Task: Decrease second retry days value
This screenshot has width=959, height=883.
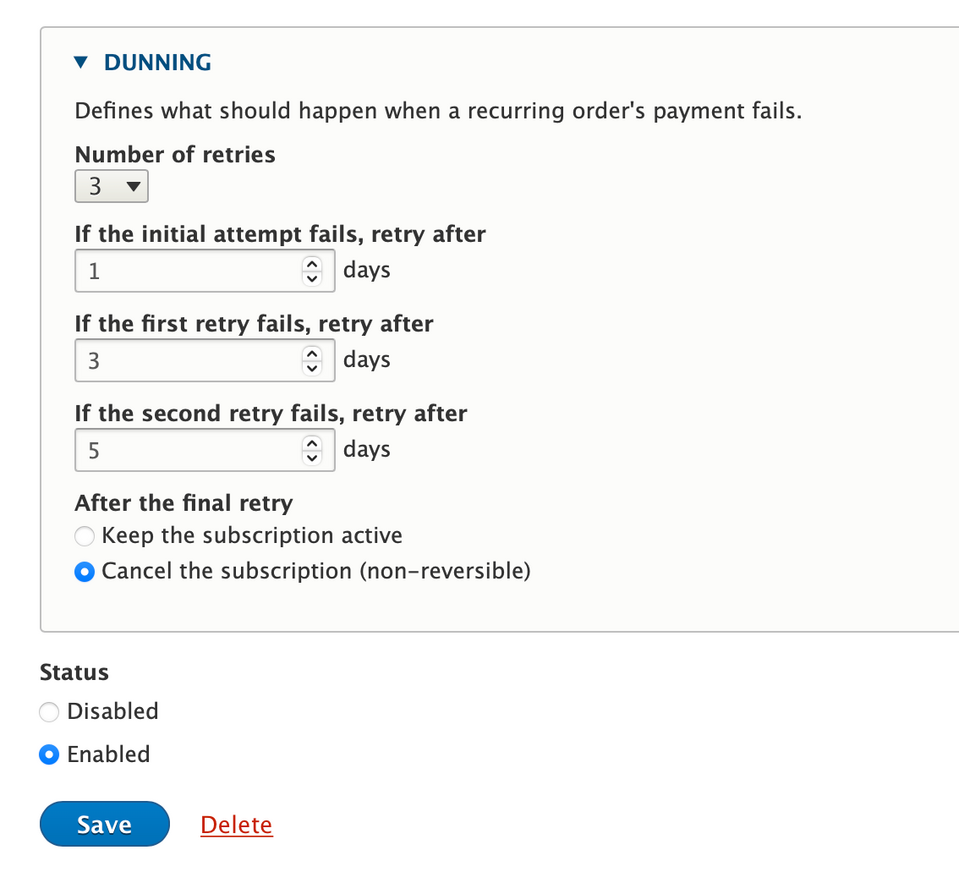Action: click(x=312, y=458)
